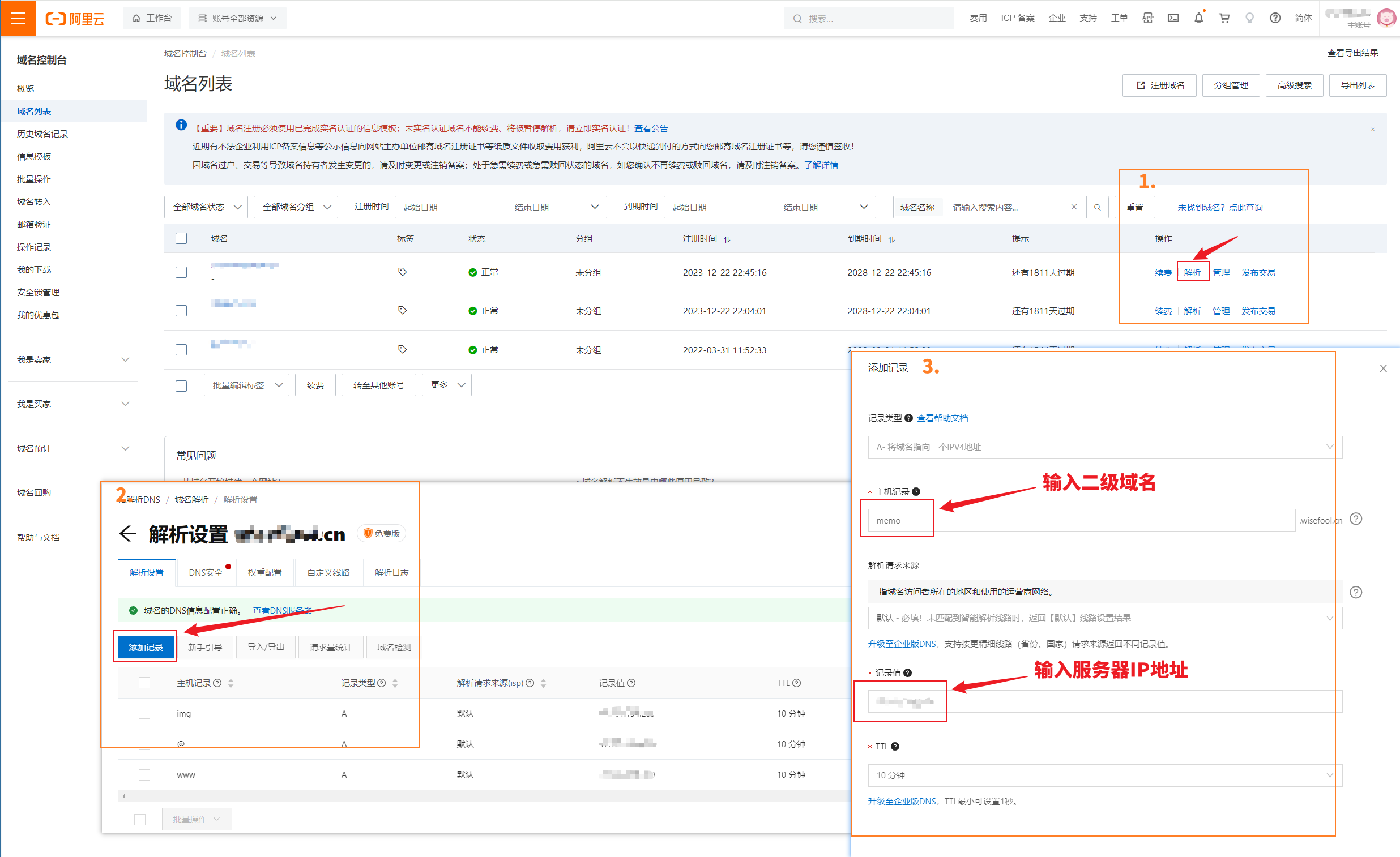Click help circle right of .wisefool.cn
The height and width of the screenshot is (857, 1400).
point(1356,519)
